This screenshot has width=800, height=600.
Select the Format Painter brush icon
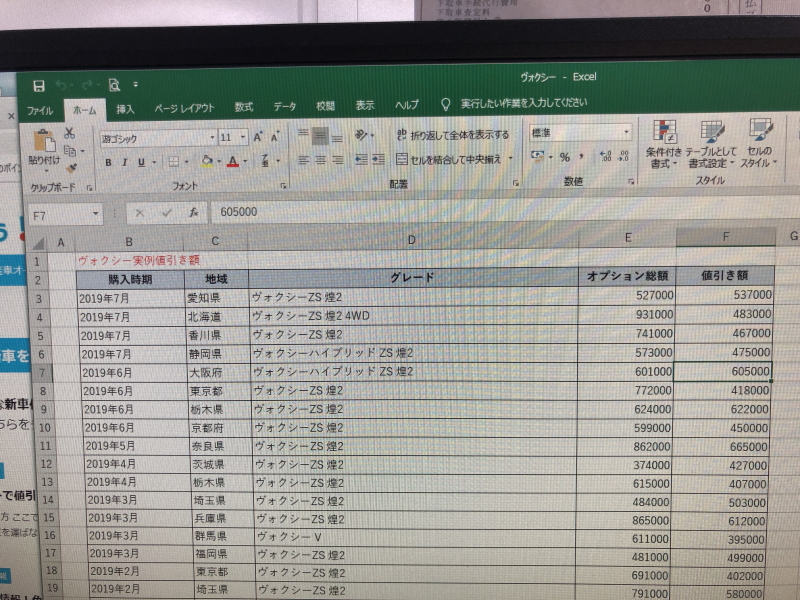pyautogui.click(x=71, y=167)
